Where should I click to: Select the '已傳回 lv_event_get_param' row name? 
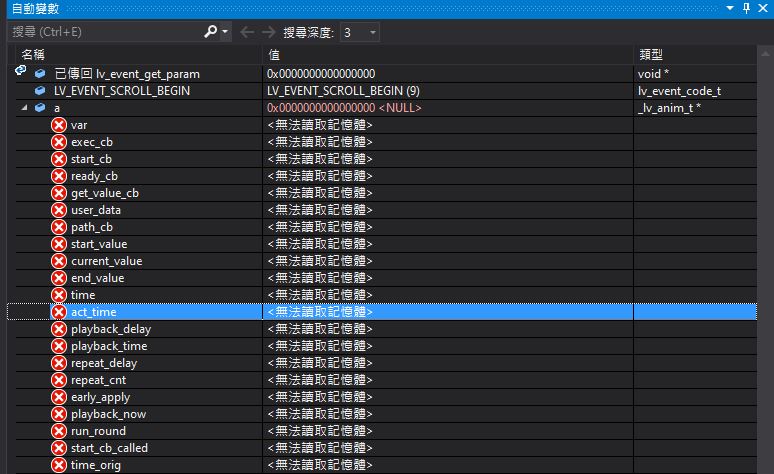(127, 74)
